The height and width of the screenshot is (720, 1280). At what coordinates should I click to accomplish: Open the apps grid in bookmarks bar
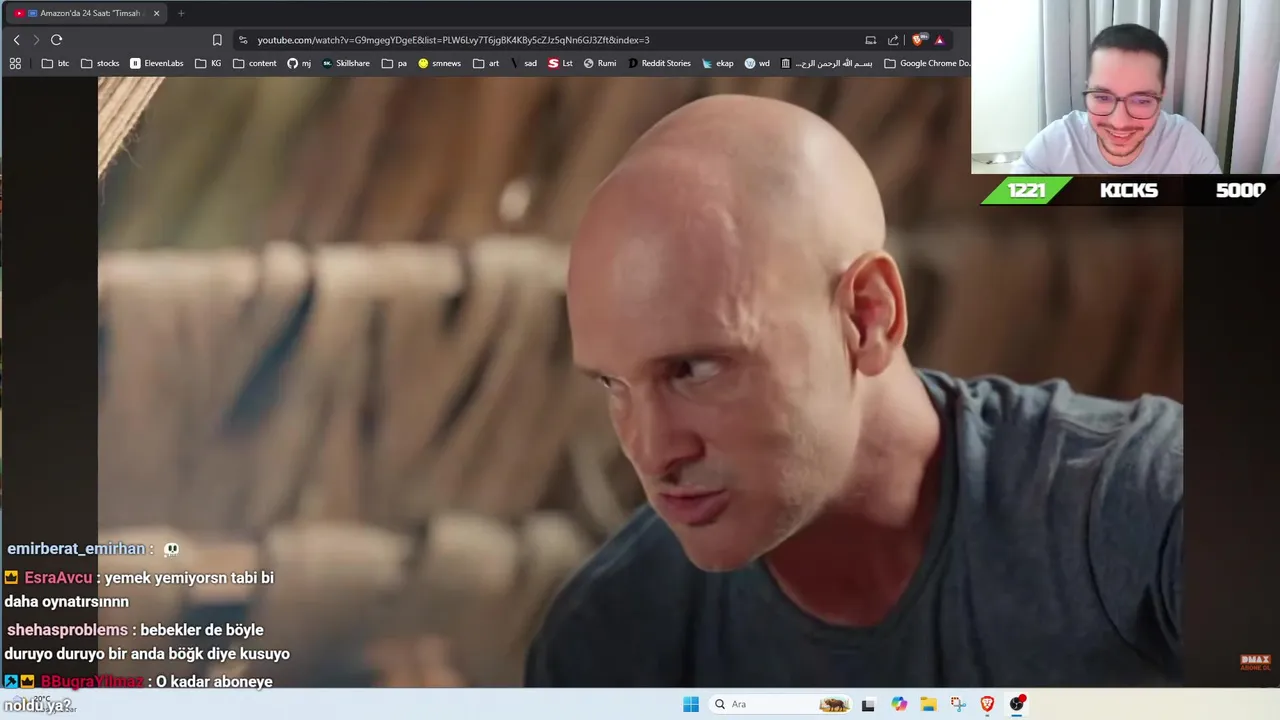coord(15,63)
